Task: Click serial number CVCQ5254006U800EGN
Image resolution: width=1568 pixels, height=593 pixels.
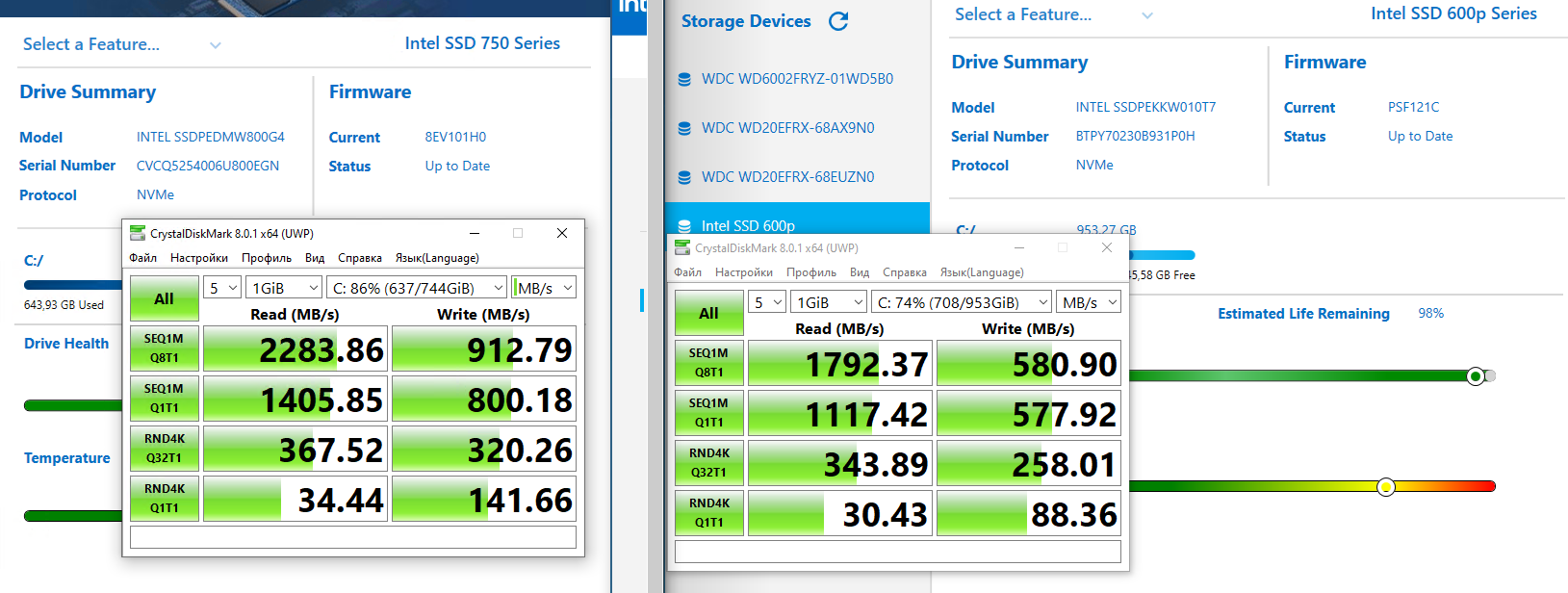Action: coord(208,166)
